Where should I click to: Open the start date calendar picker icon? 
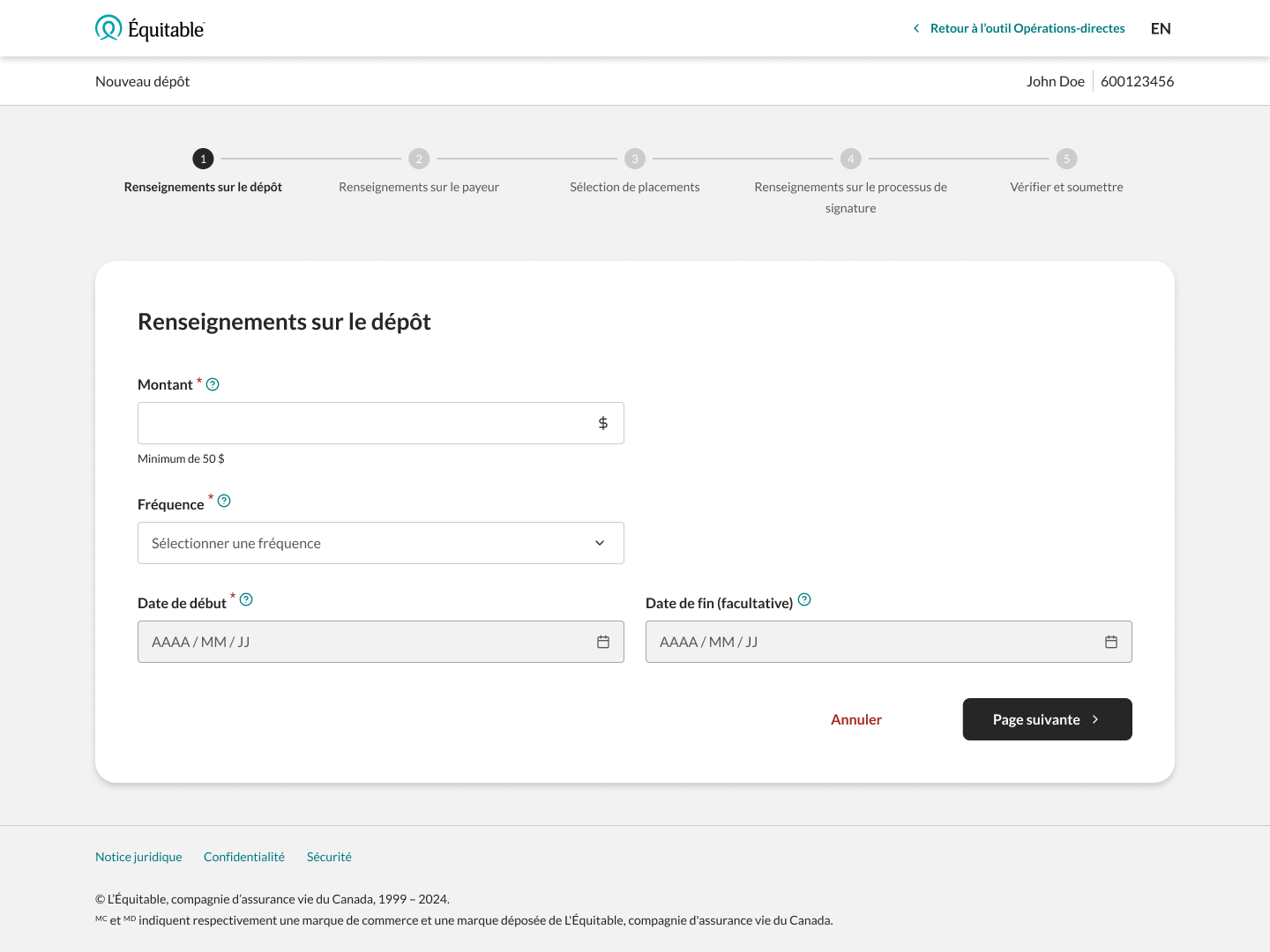[x=603, y=642]
